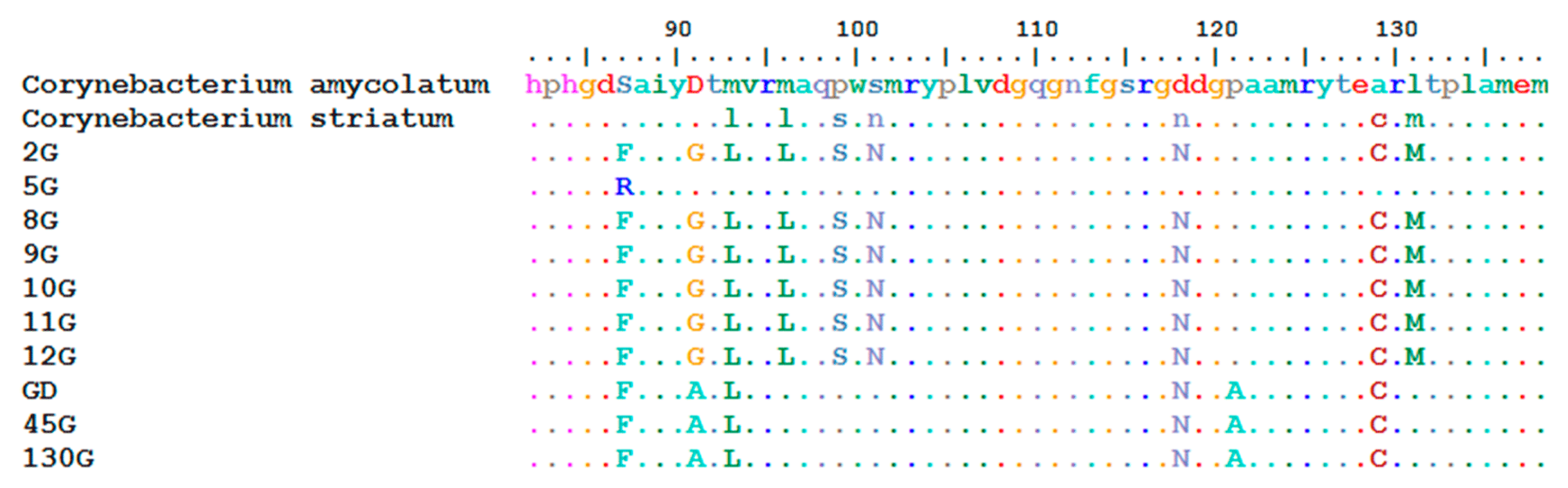Select the orange G residue in the 2G row
1568x488 pixels.
click(x=696, y=153)
